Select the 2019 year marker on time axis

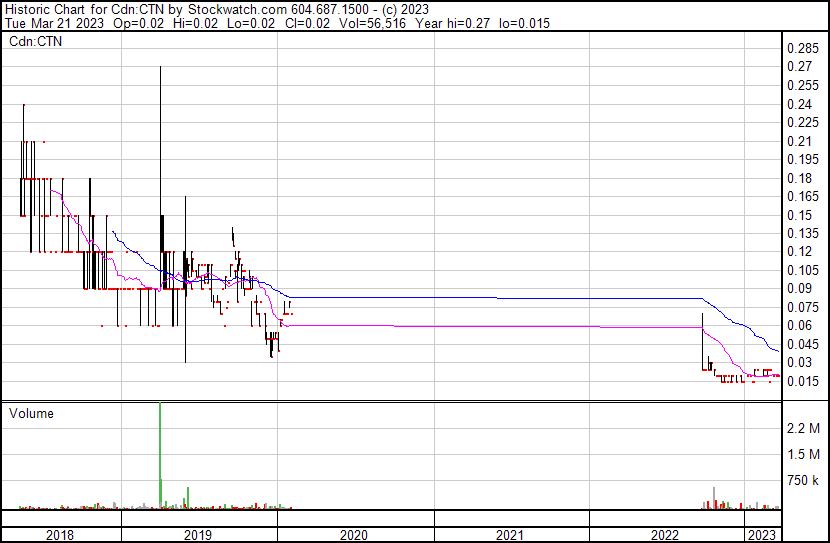point(199,534)
